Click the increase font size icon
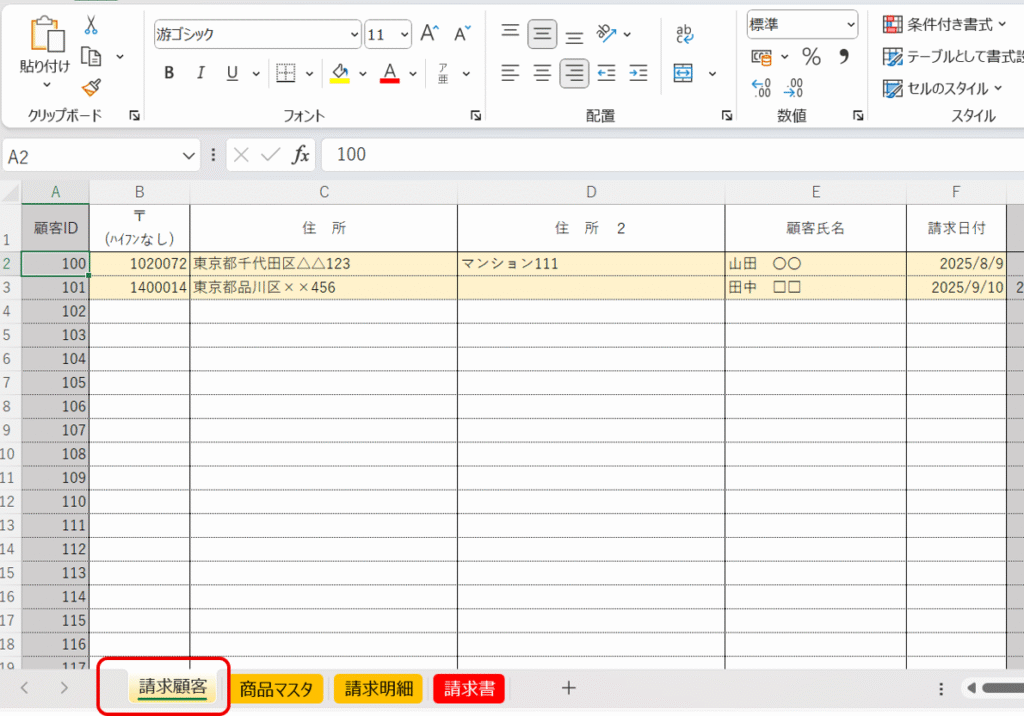The height and width of the screenshot is (716, 1024). 429,34
